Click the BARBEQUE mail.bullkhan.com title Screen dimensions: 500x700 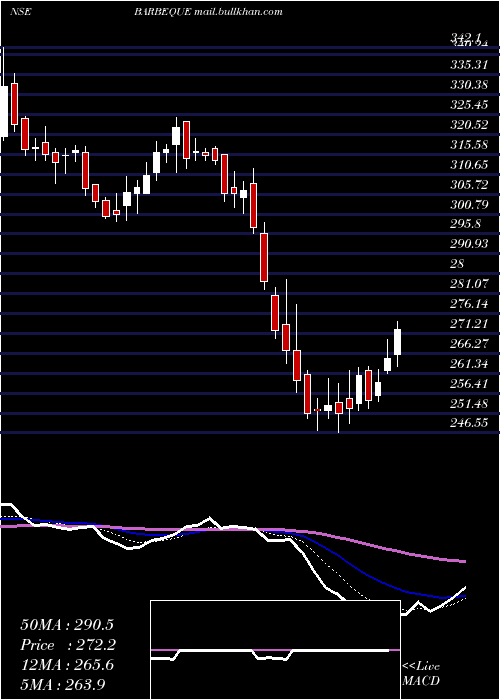pos(208,12)
